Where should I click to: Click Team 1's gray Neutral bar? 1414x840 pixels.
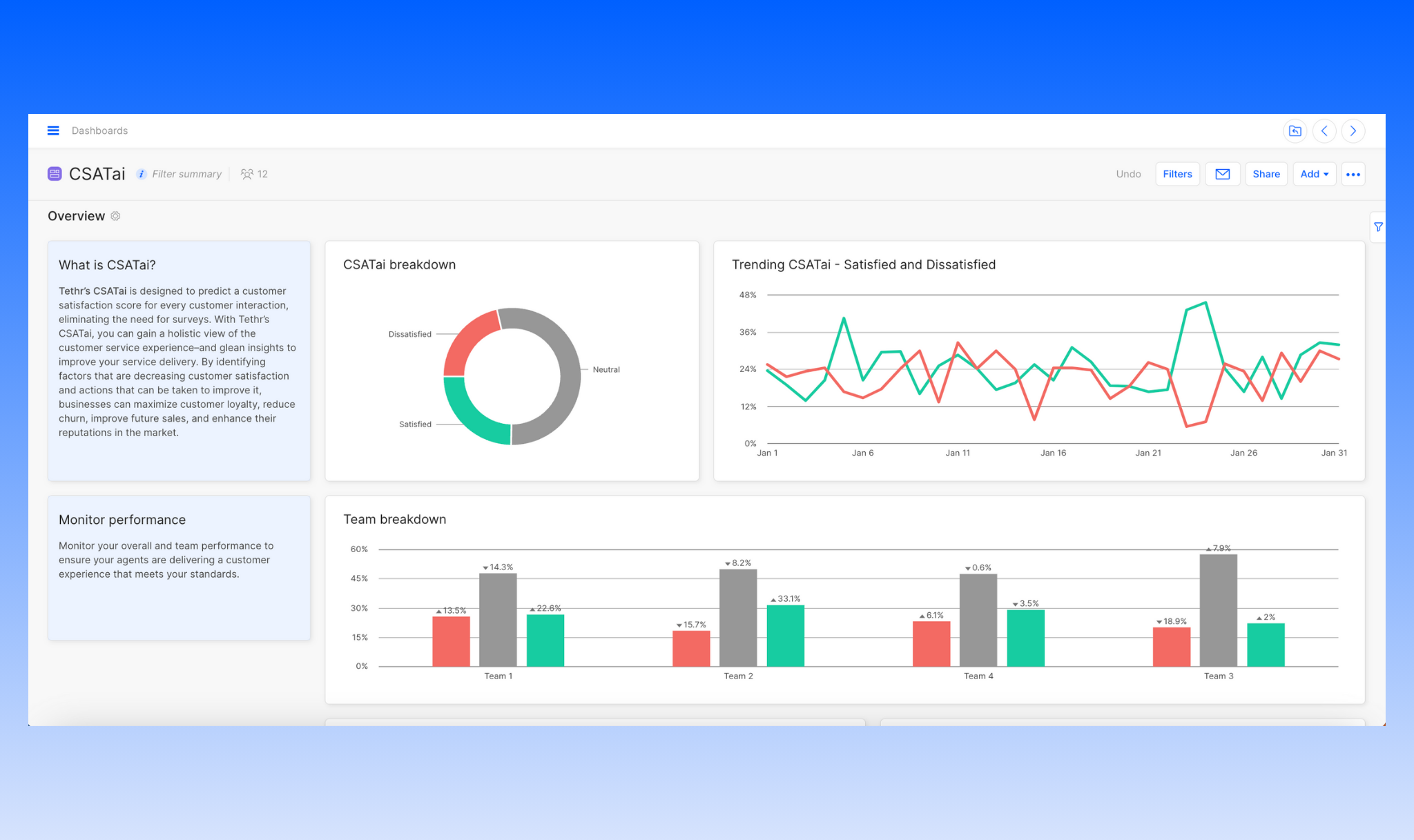click(x=498, y=619)
